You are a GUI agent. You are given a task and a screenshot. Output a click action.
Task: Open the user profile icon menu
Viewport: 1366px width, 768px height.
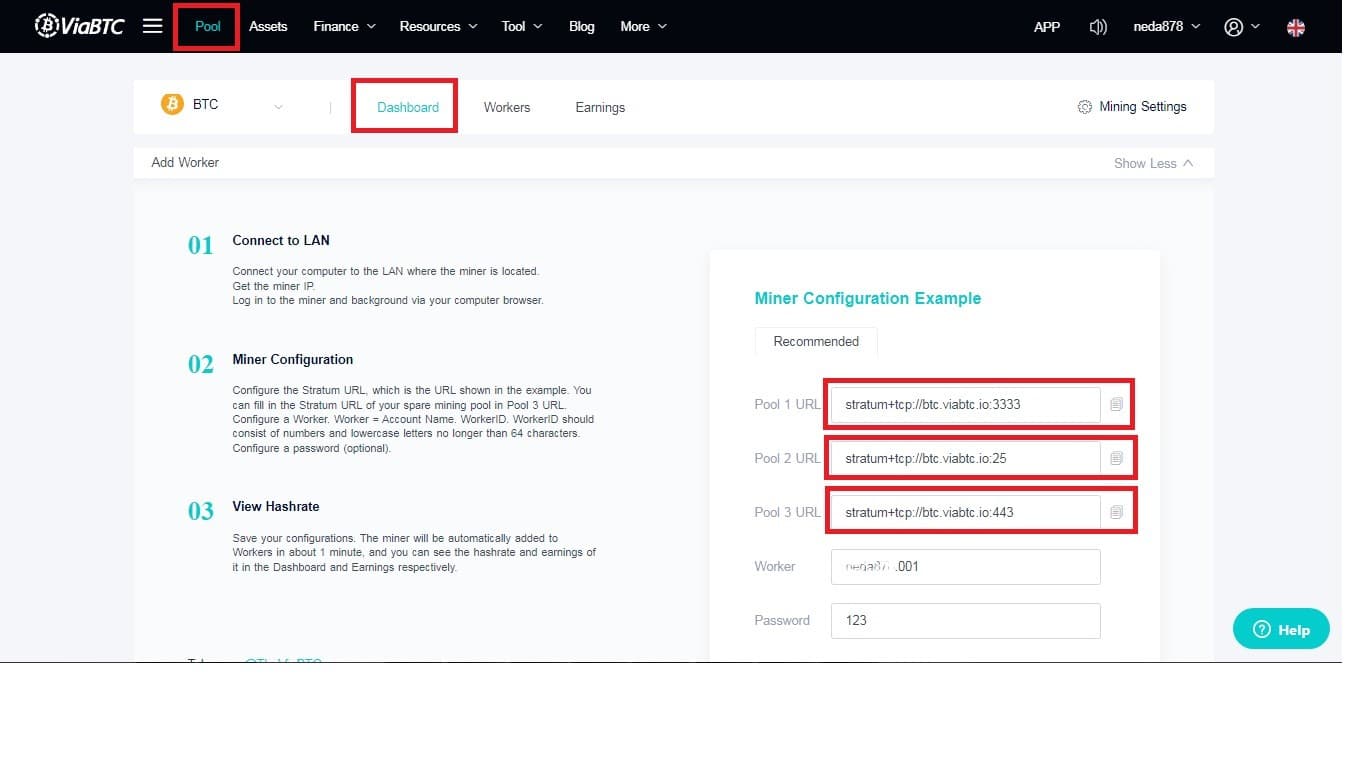(x=1241, y=27)
